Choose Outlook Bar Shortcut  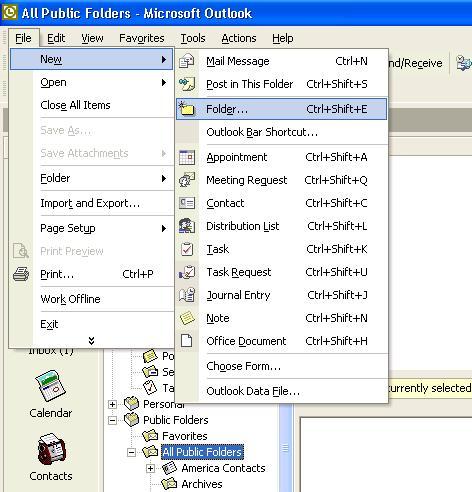click(x=282, y=132)
